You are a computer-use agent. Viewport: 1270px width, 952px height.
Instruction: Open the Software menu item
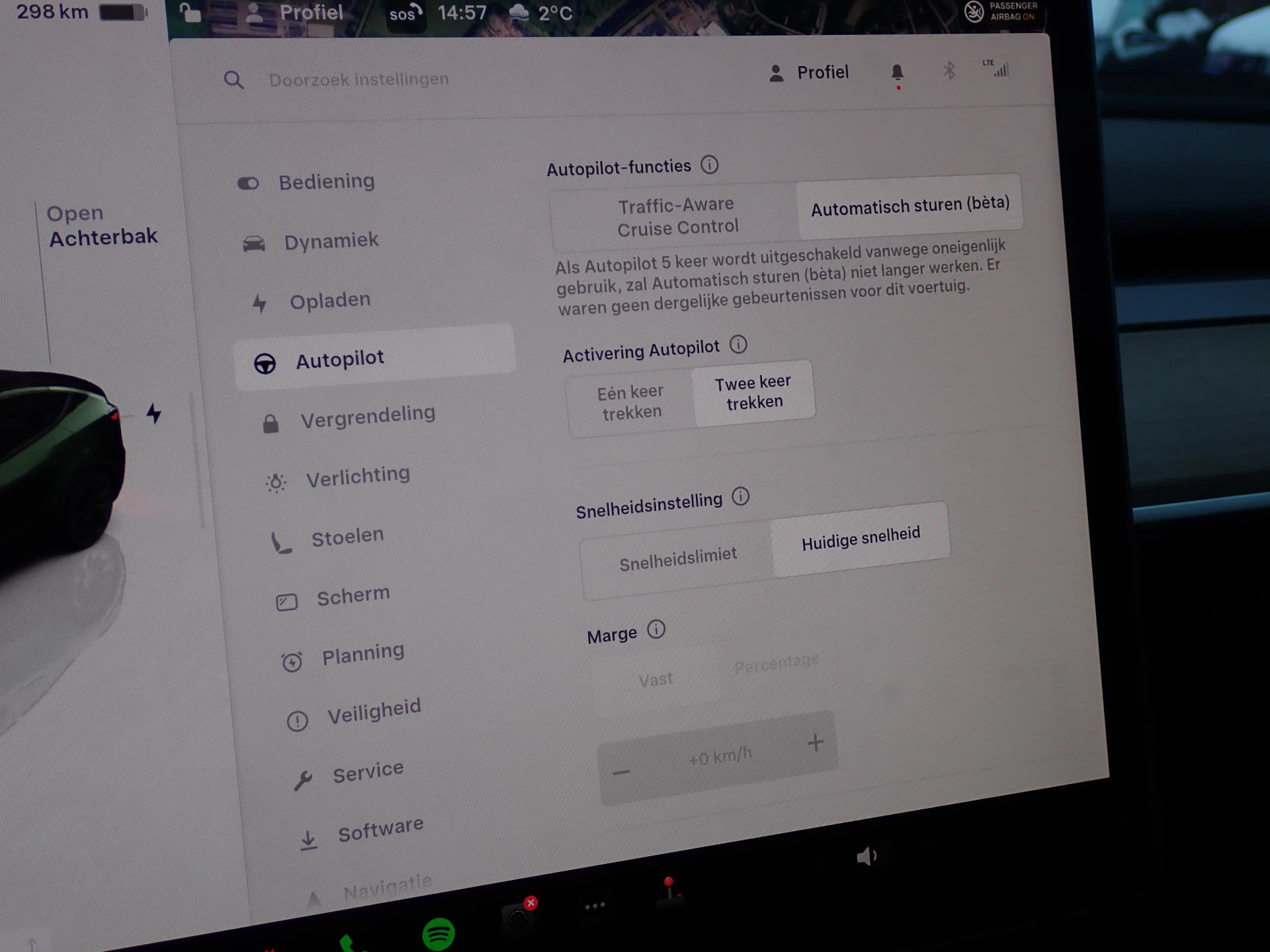click(x=380, y=830)
